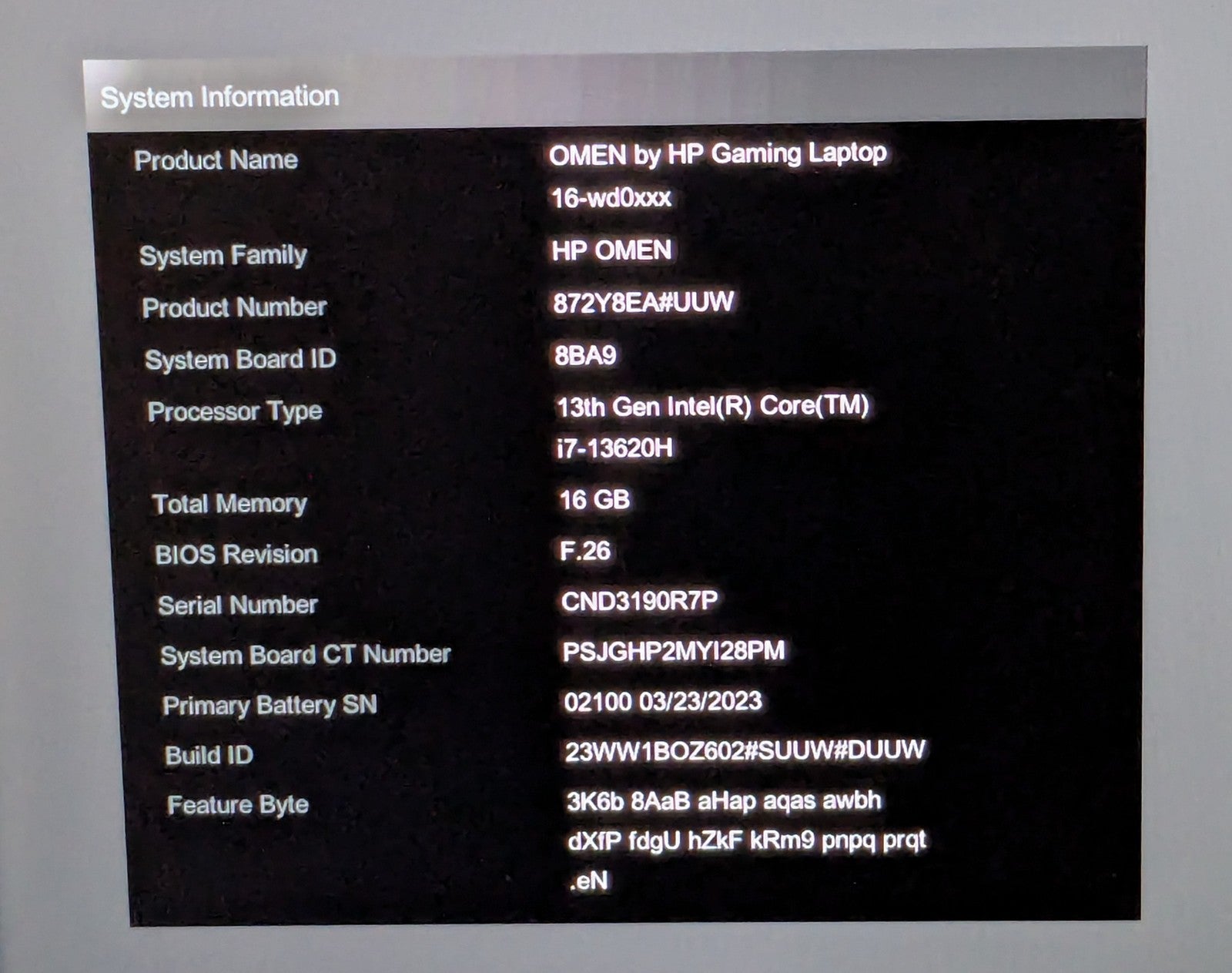
Task: Click the "OMEN by HP Gaming Laptop" value
Action: 718,154
